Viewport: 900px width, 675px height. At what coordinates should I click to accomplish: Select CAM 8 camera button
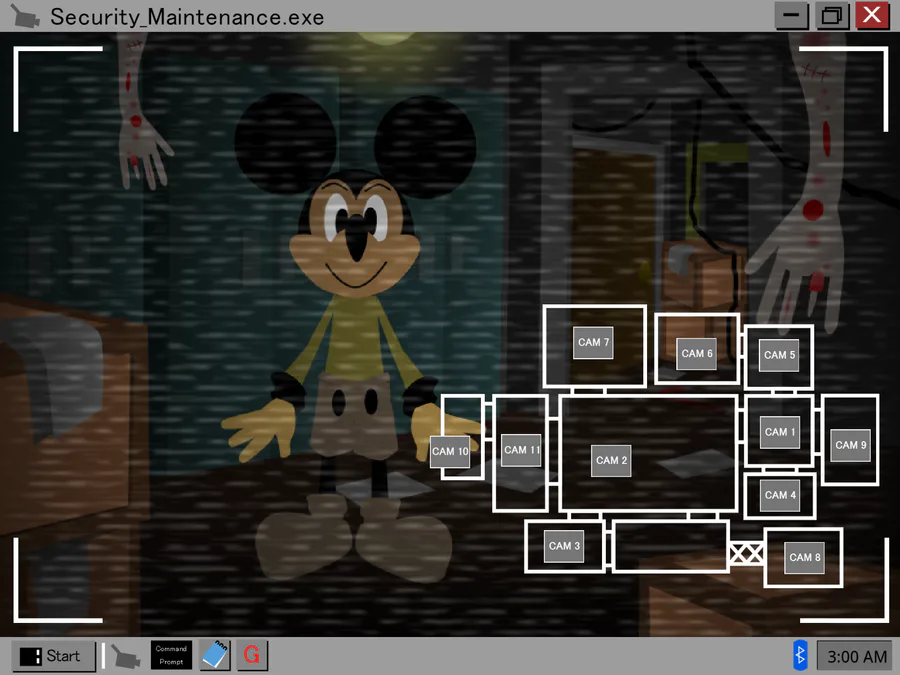pyautogui.click(x=804, y=557)
